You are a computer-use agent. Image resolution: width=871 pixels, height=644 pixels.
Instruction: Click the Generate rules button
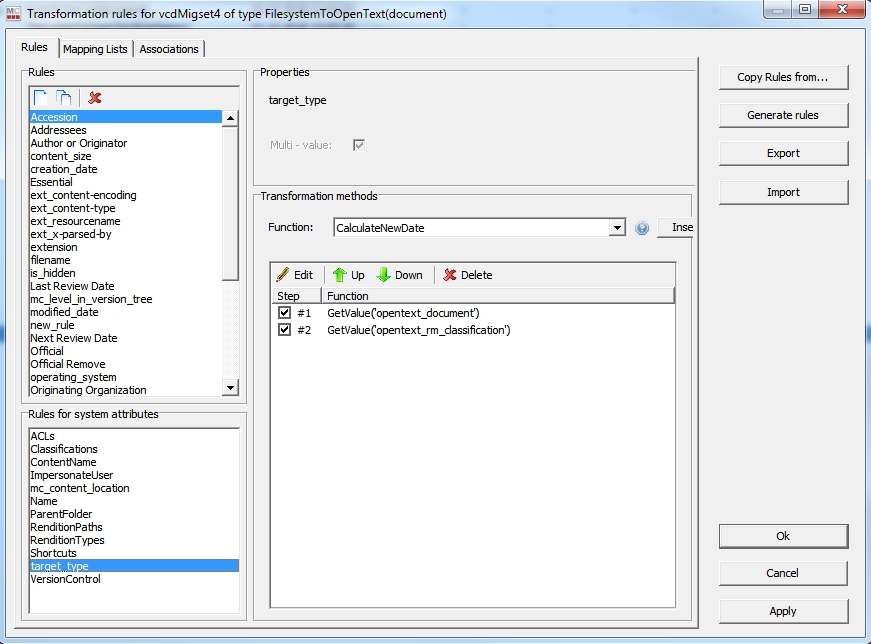point(783,115)
